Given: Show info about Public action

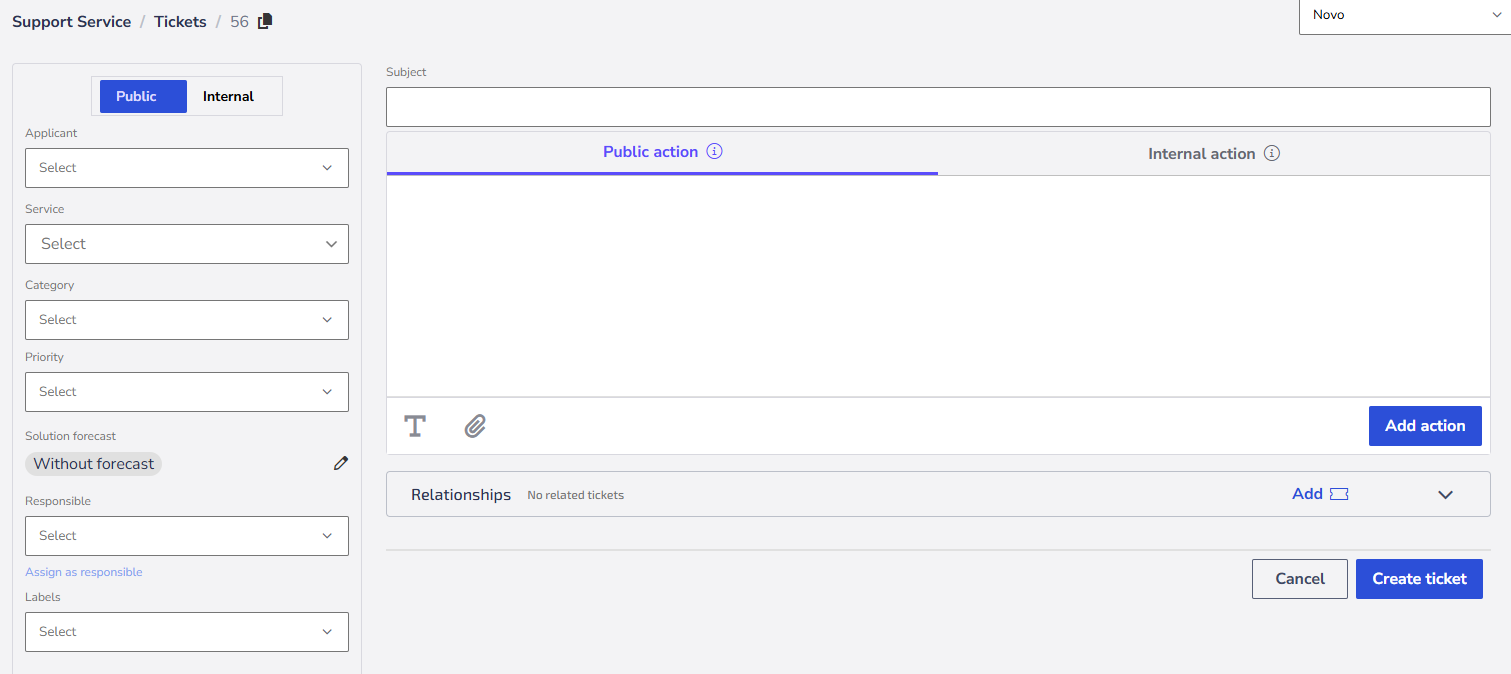Looking at the screenshot, I should coord(714,152).
